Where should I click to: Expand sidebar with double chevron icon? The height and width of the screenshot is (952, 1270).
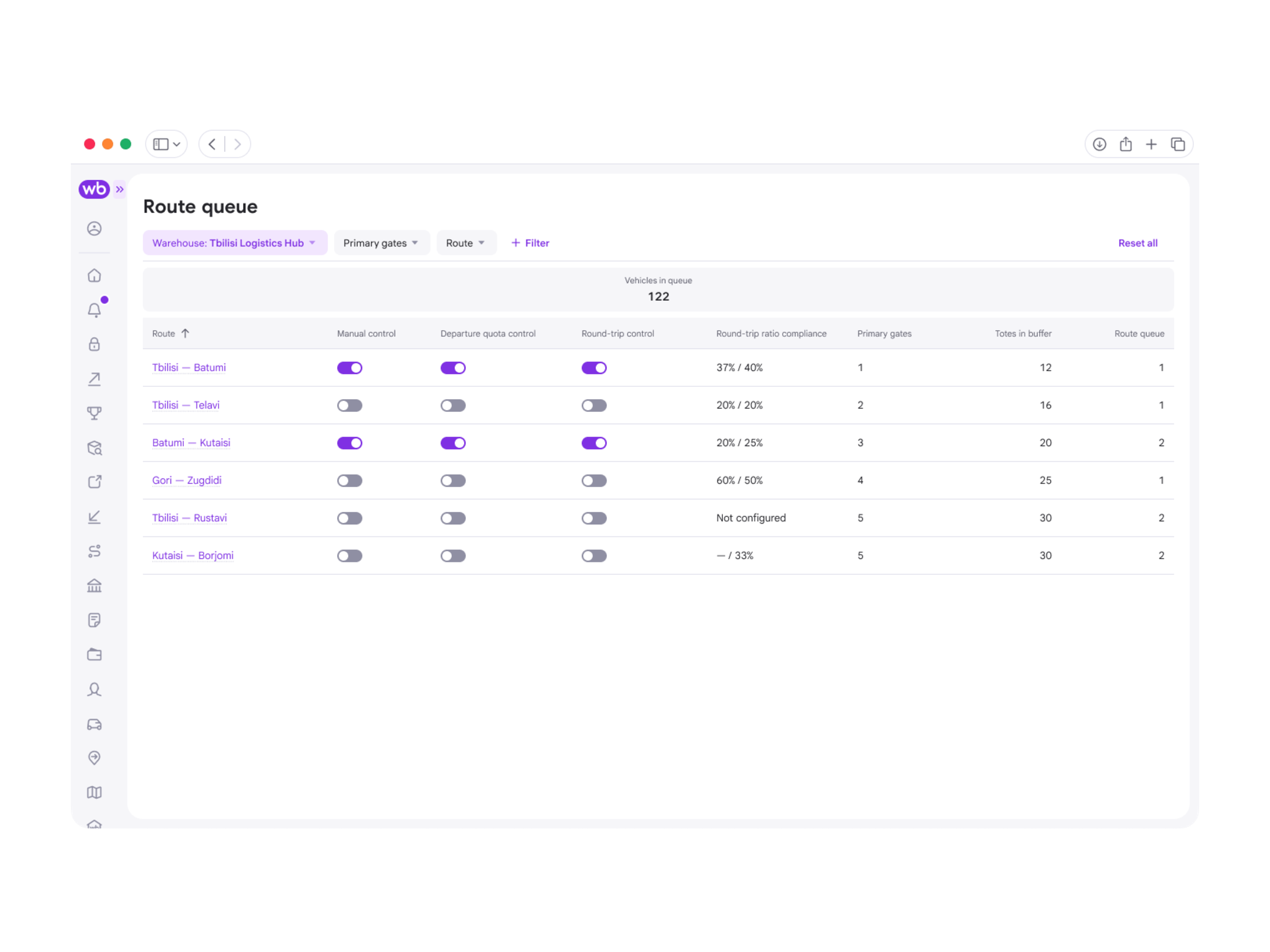[120, 190]
